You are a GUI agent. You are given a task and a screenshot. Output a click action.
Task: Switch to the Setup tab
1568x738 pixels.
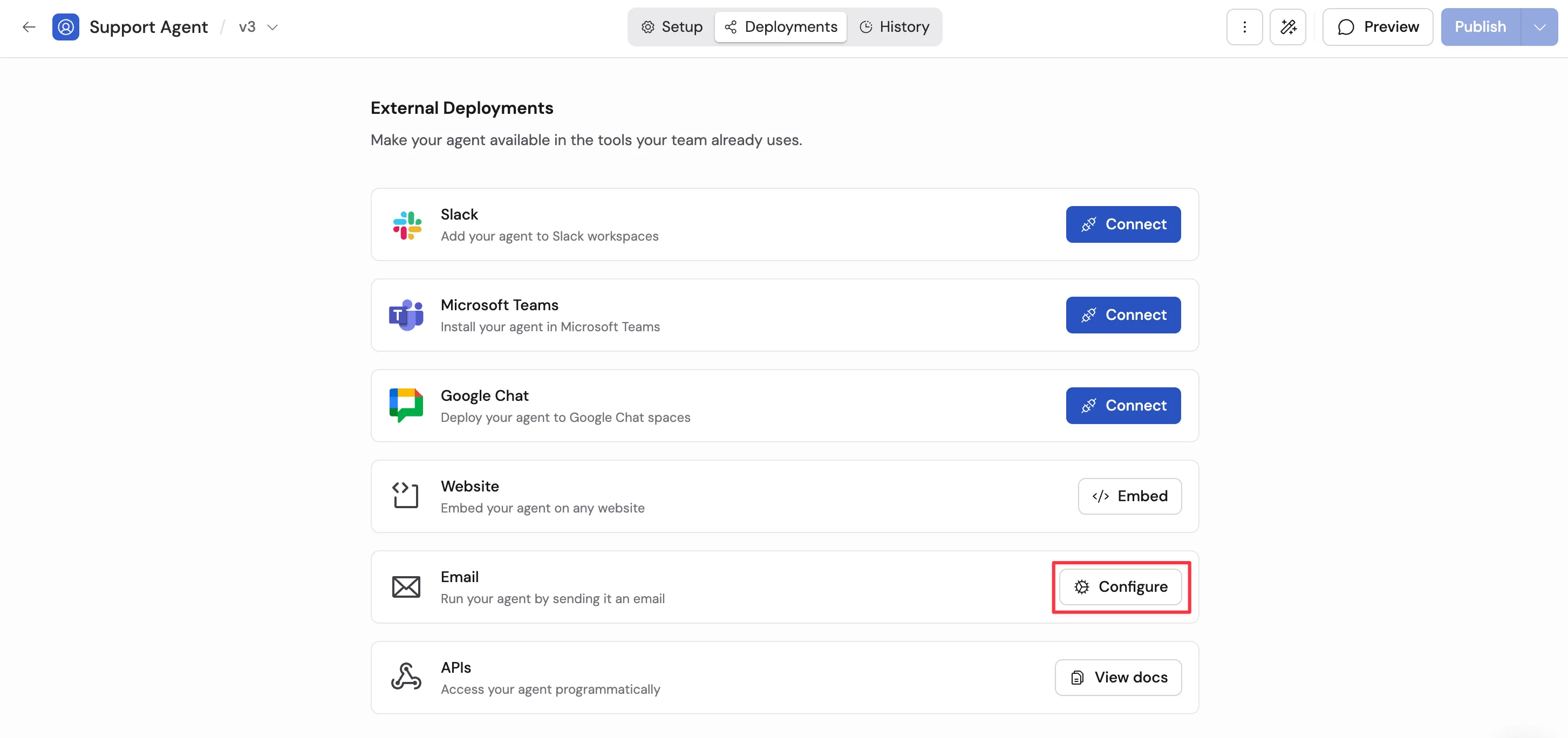coord(672,27)
